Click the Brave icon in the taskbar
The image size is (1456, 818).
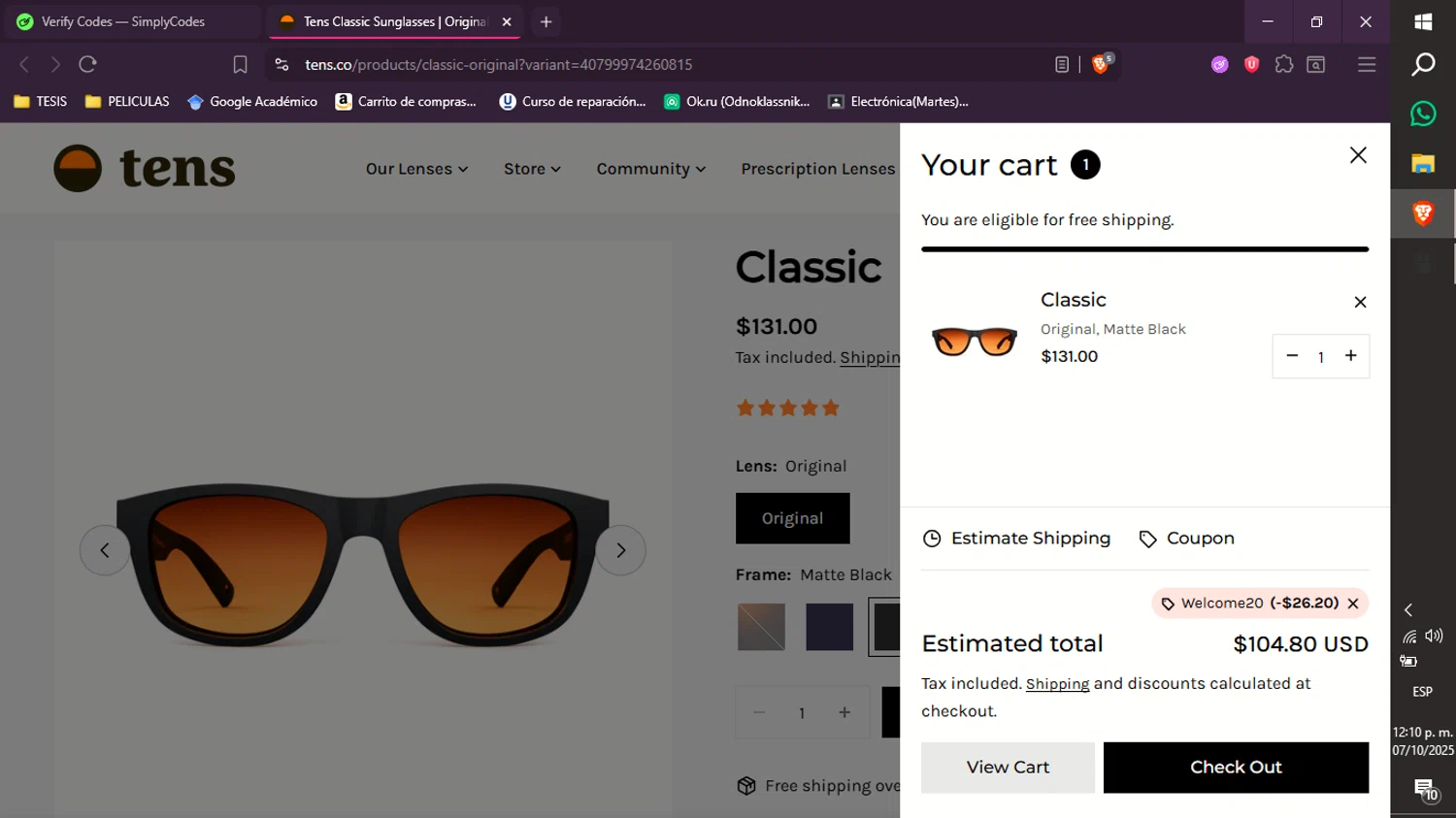tap(1423, 213)
